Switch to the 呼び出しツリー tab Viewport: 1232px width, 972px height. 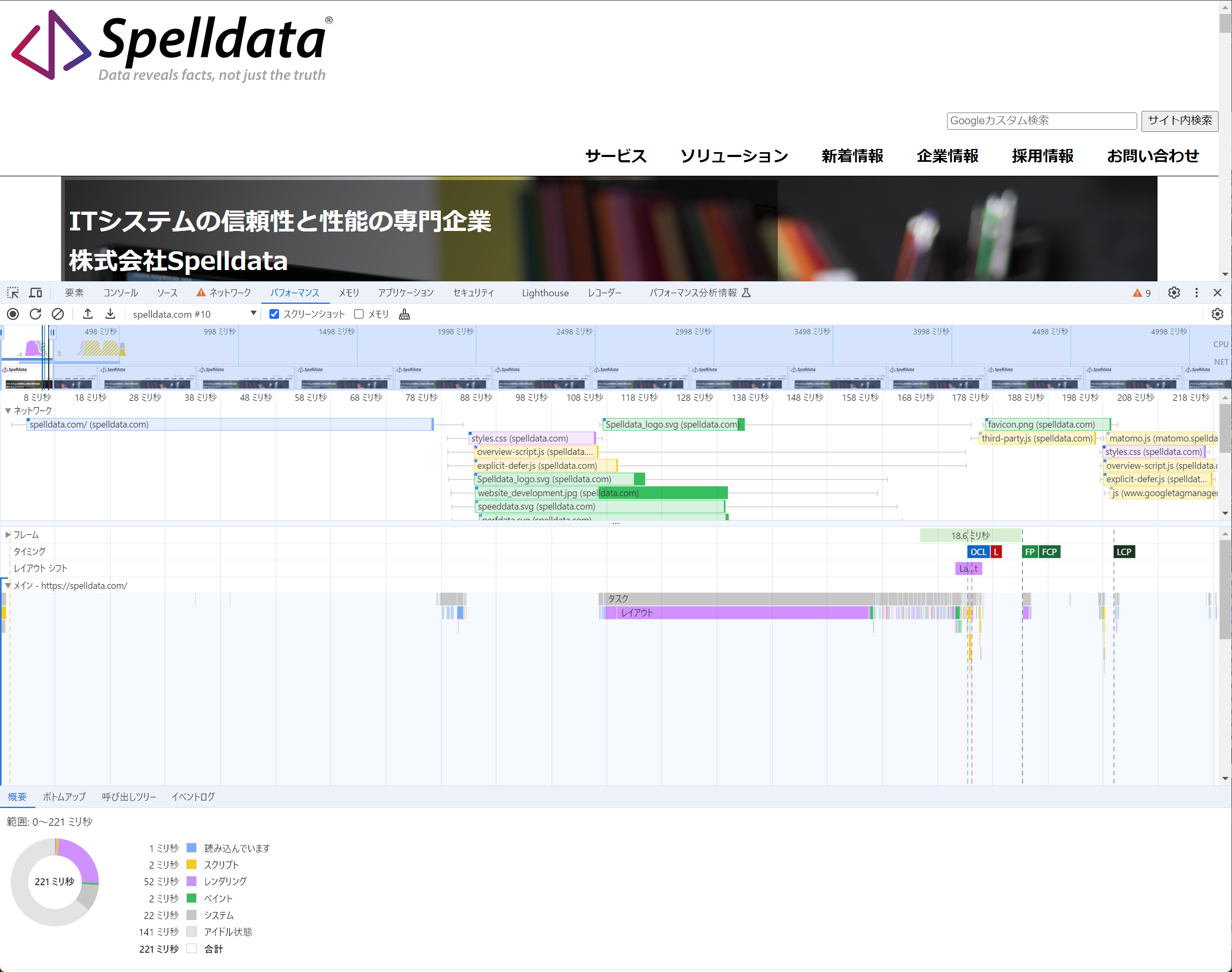point(129,797)
